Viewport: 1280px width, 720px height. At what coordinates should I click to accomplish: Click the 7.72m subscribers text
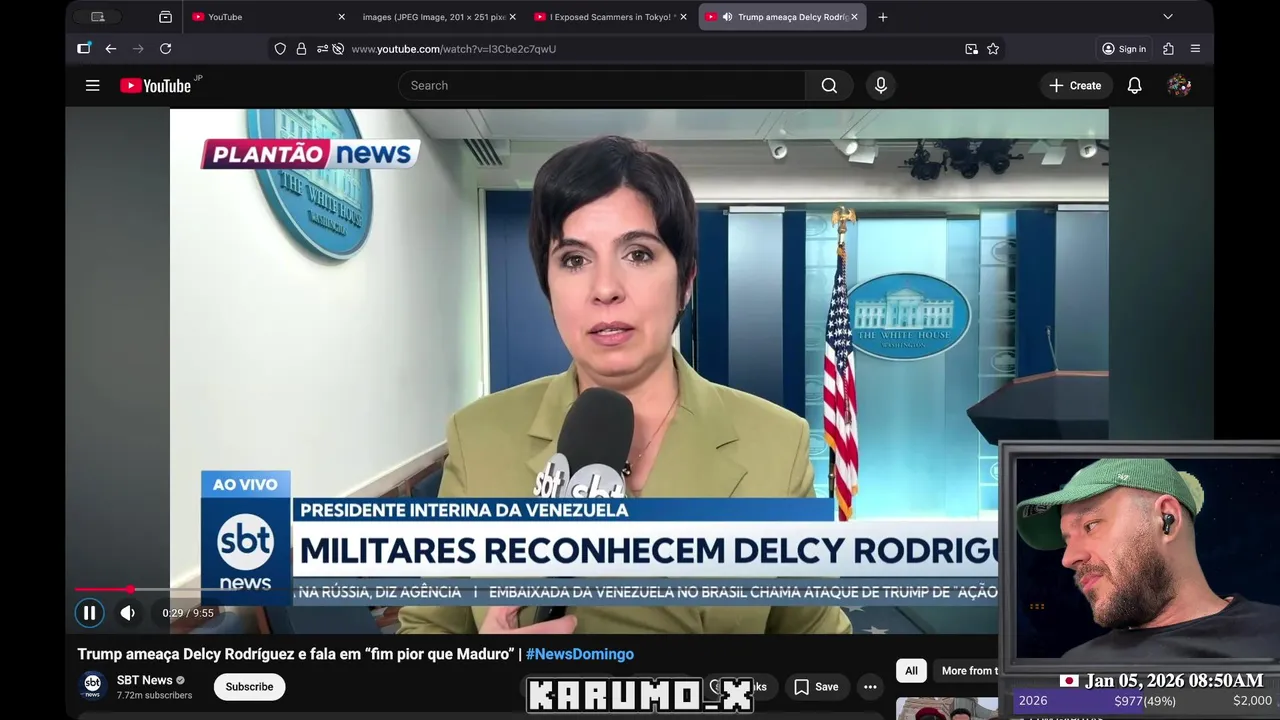[154, 695]
